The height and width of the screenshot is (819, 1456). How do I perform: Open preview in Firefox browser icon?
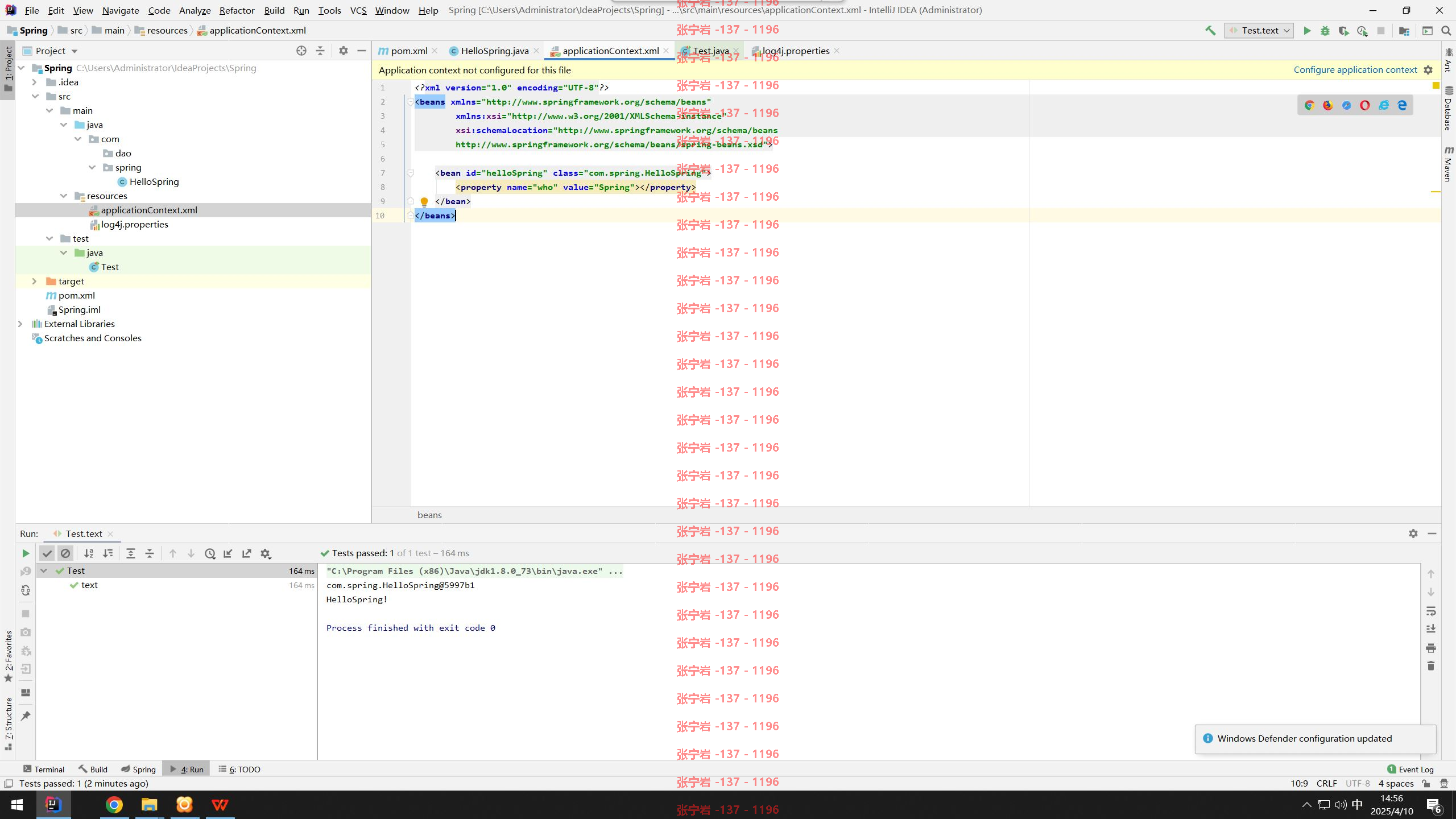click(1328, 105)
